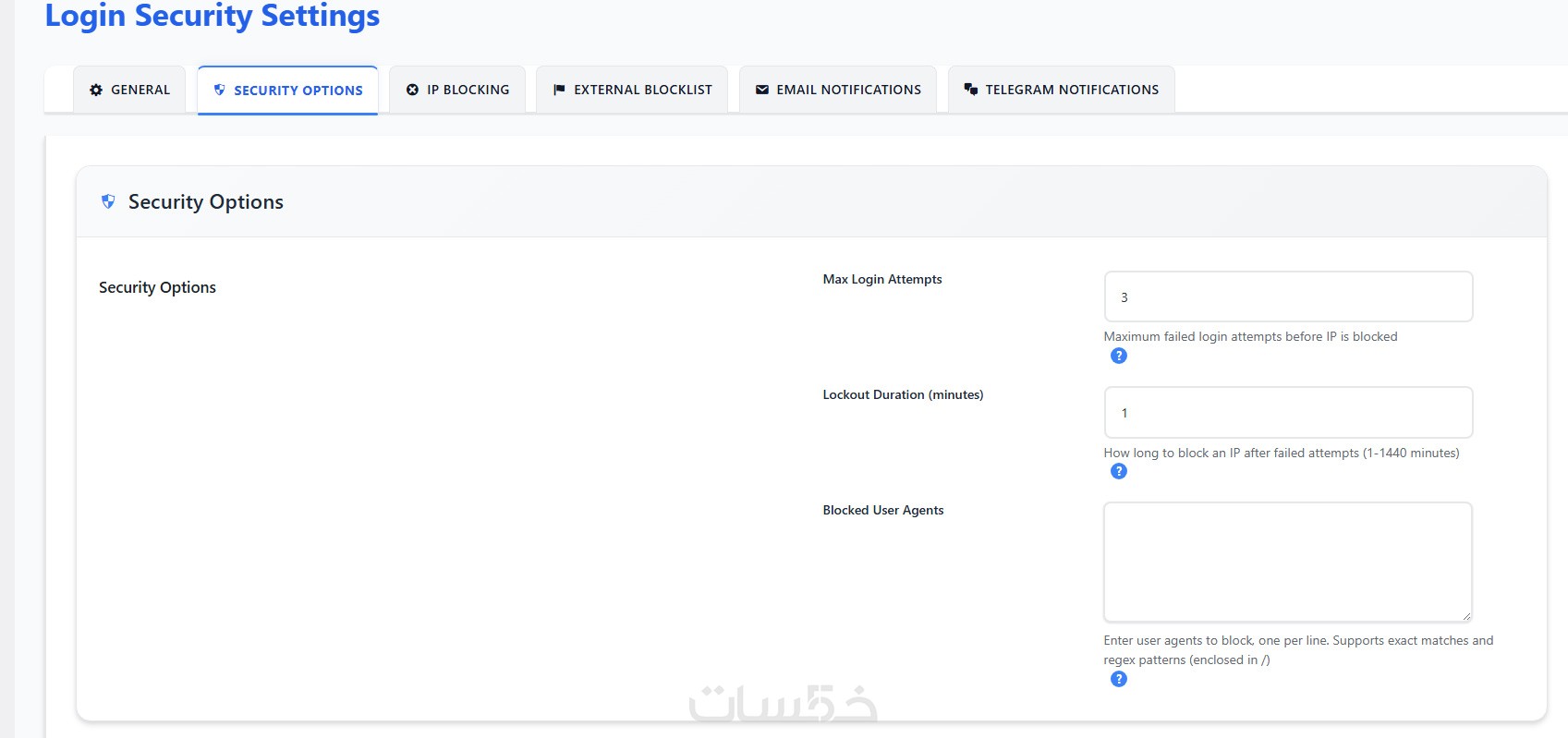Image resolution: width=1568 pixels, height=738 pixels.
Task: Click the envelope icon on Email Notifications tab
Action: click(762, 90)
